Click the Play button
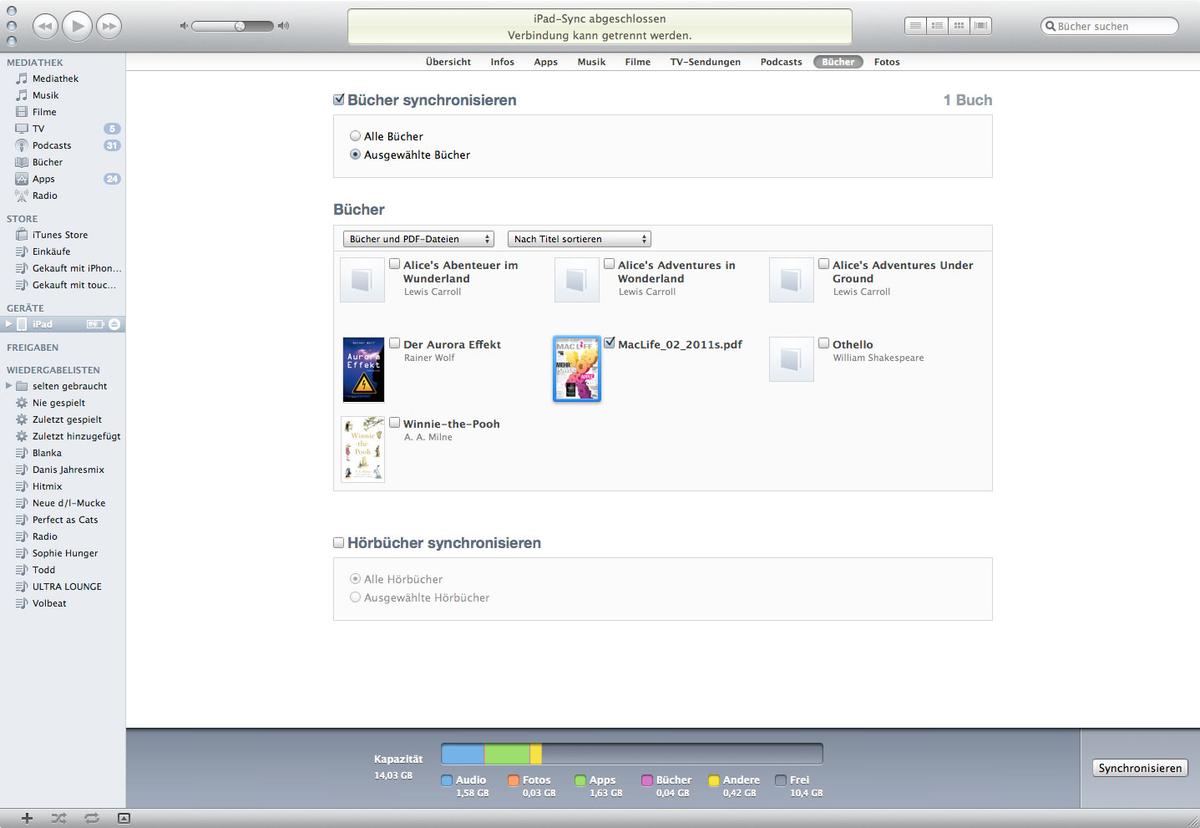Viewport: 1200px width, 828px height. click(x=77, y=25)
